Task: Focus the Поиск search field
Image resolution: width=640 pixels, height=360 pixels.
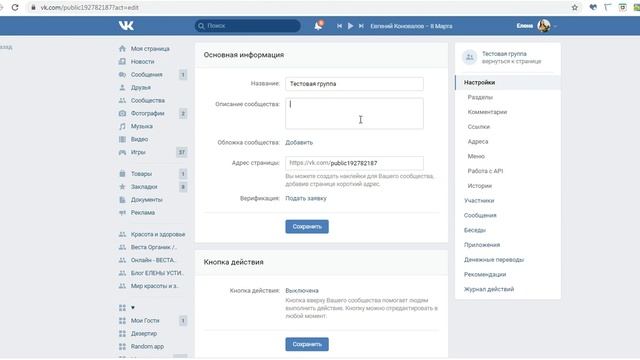Action: click(x=248, y=26)
